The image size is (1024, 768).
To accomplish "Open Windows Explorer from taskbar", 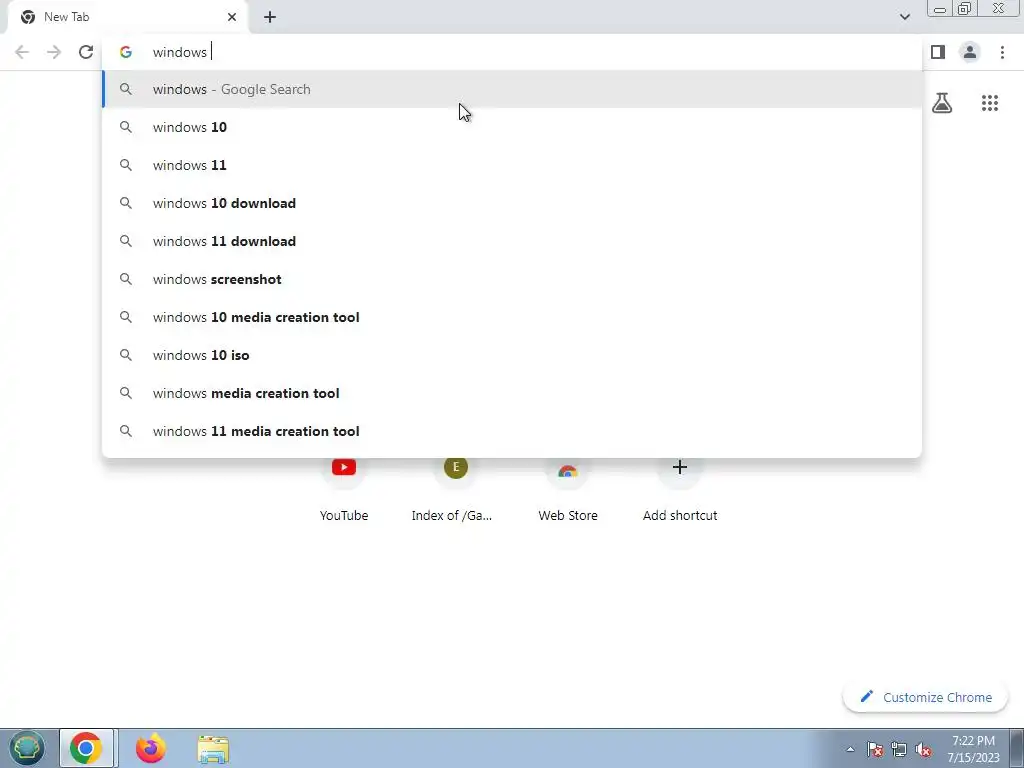I will click(213, 749).
